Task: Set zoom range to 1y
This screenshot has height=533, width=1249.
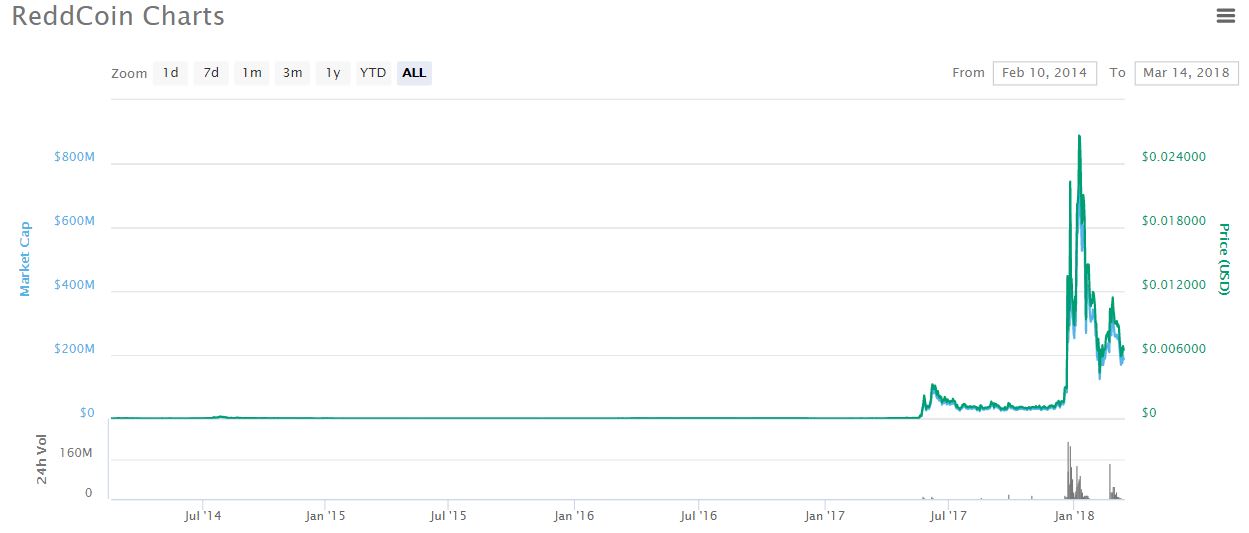Action: [x=333, y=73]
